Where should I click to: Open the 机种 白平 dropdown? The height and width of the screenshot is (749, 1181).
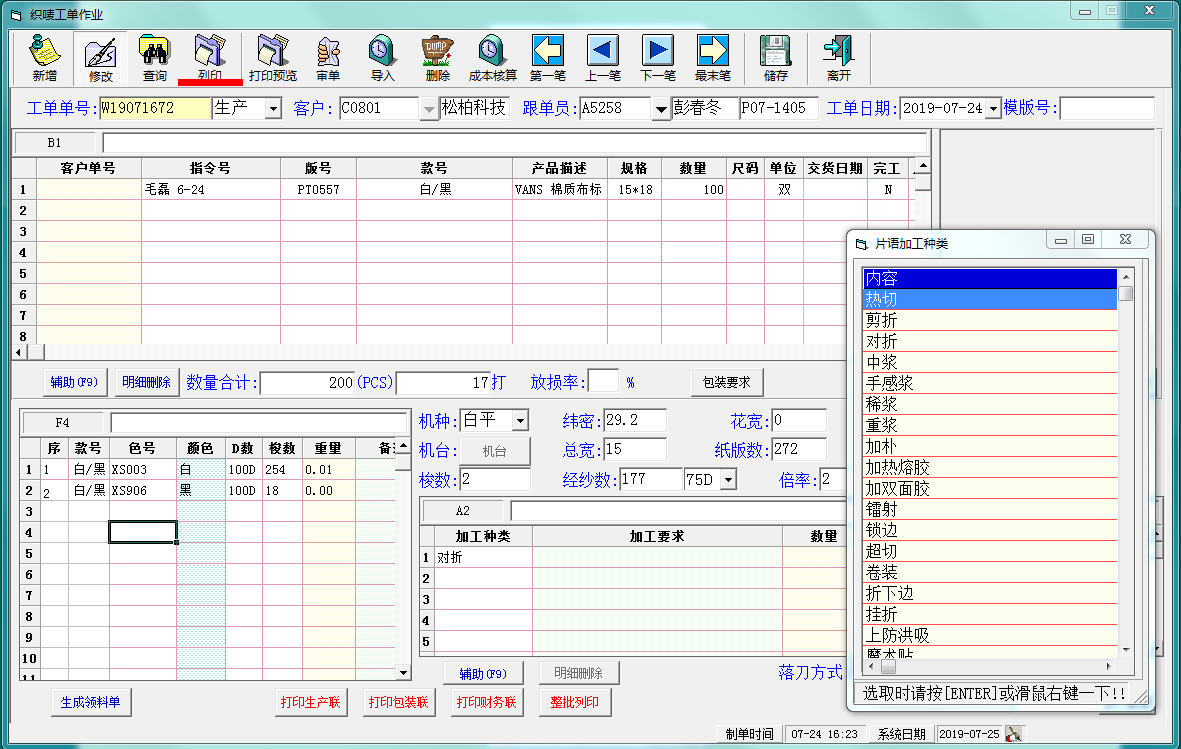pyautogui.click(x=520, y=420)
